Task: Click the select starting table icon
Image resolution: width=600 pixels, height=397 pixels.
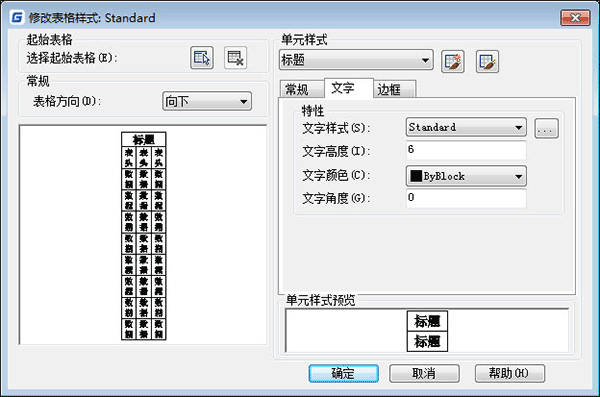Action: 202,58
